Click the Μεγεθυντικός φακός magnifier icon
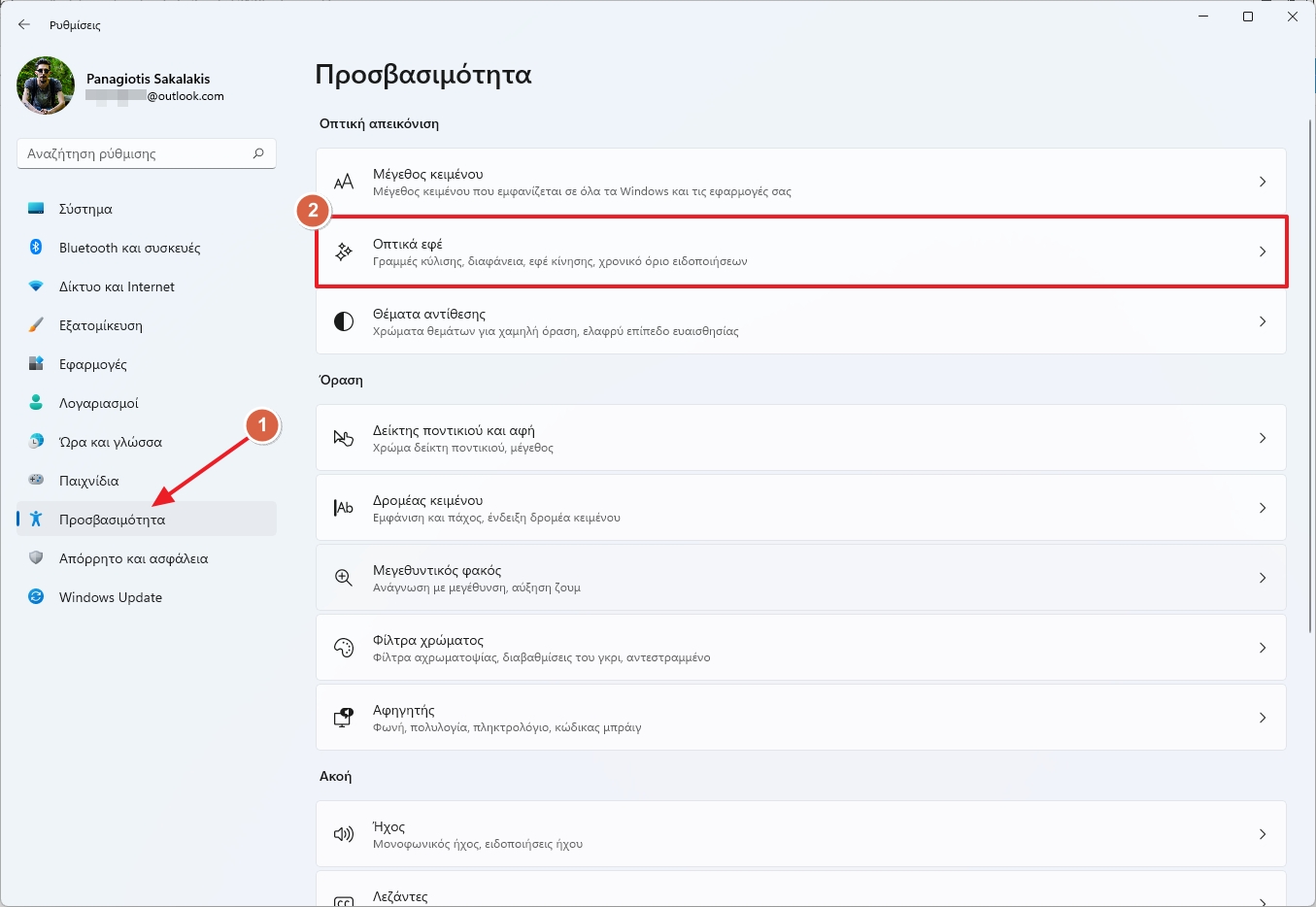Image resolution: width=1316 pixels, height=907 pixels. click(344, 578)
